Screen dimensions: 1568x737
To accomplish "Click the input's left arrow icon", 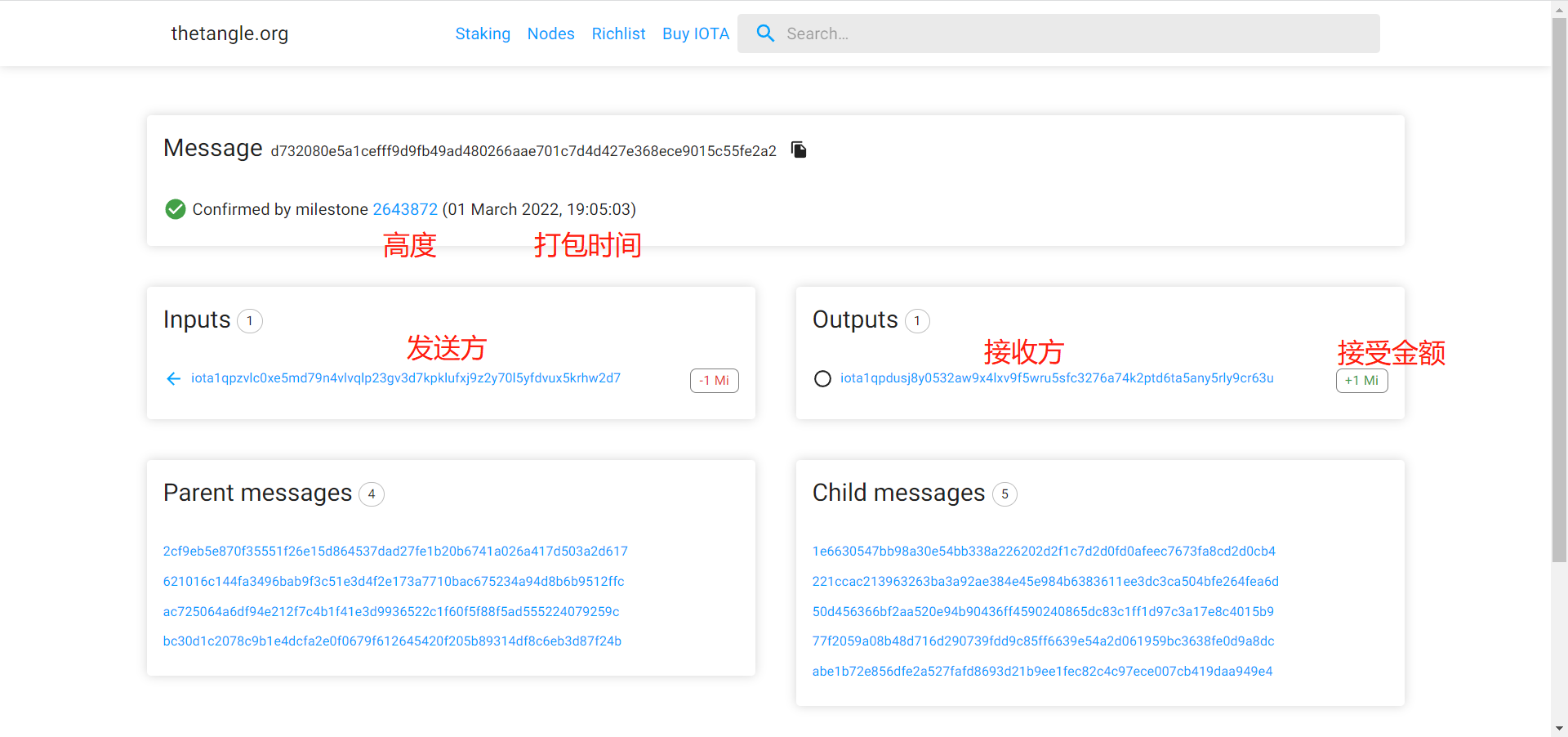I will click(x=173, y=378).
